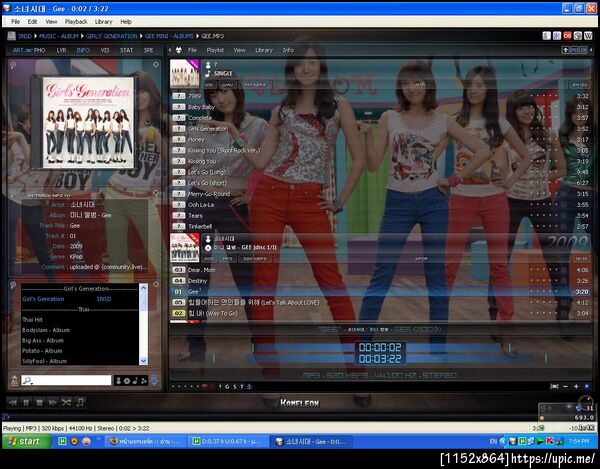Image resolution: width=600 pixels, height=469 pixels.
Task: Switch to the LYR tab
Action: (x=61, y=50)
